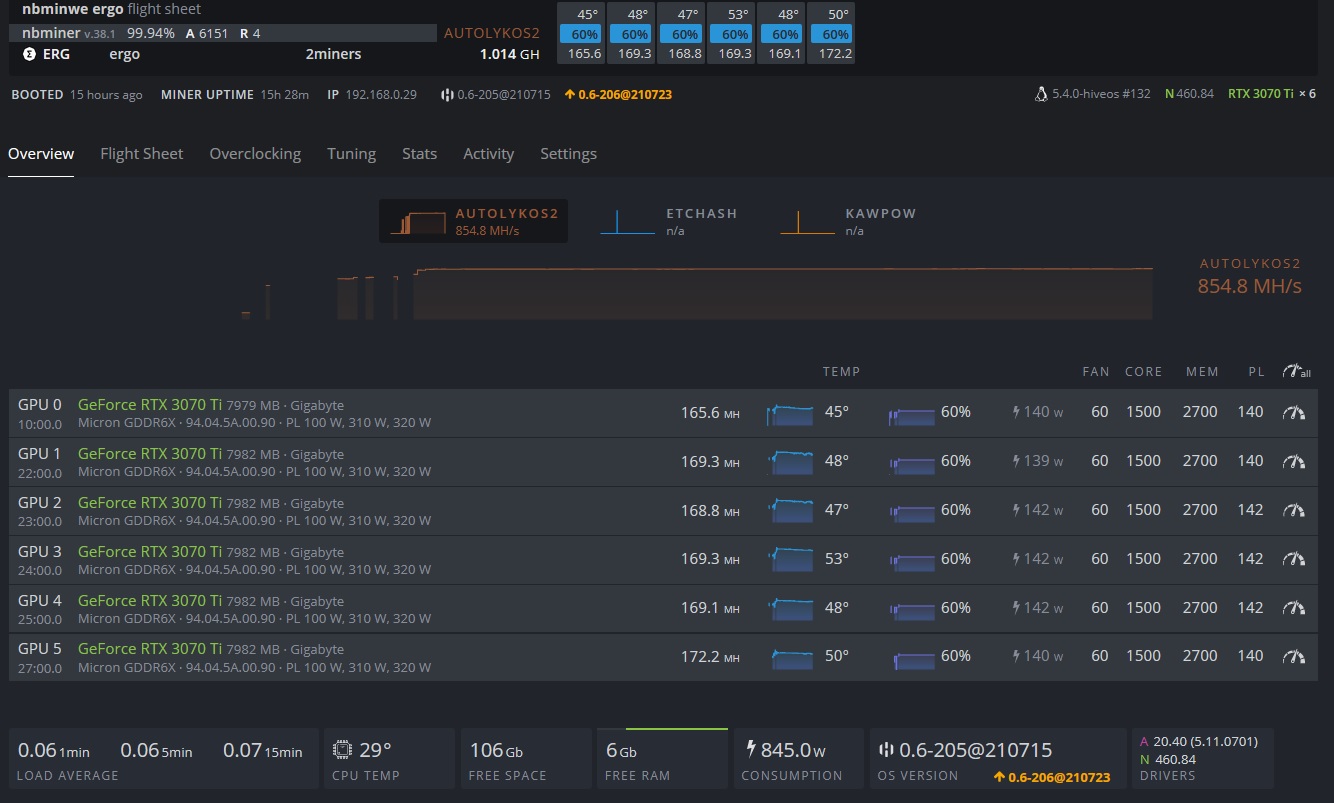This screenshot has width=1334, height=803.
Task: Click the 6 Gb free RAM panel
Action: click(x=662, y=759)
